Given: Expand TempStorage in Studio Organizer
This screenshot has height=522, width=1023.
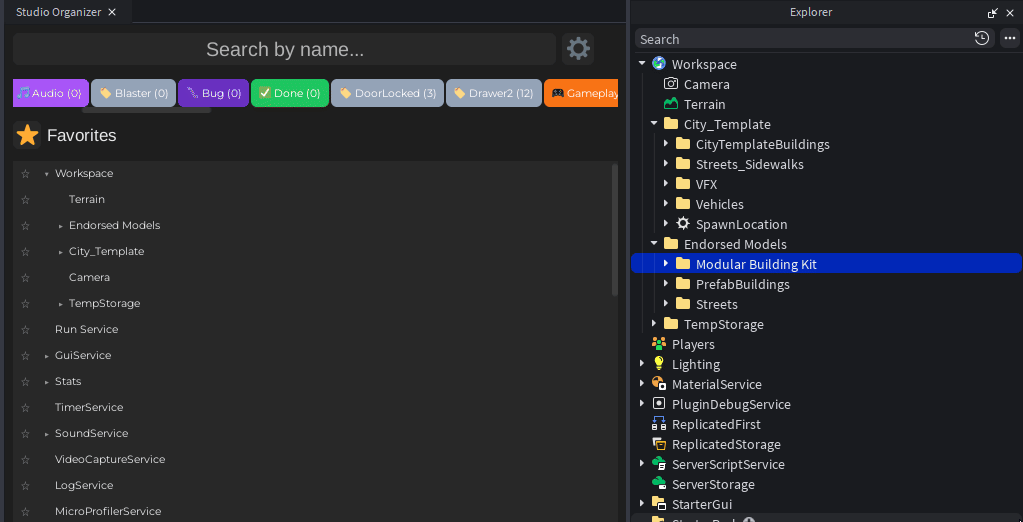Looking at the screenshot, I should tap(61, 304).
